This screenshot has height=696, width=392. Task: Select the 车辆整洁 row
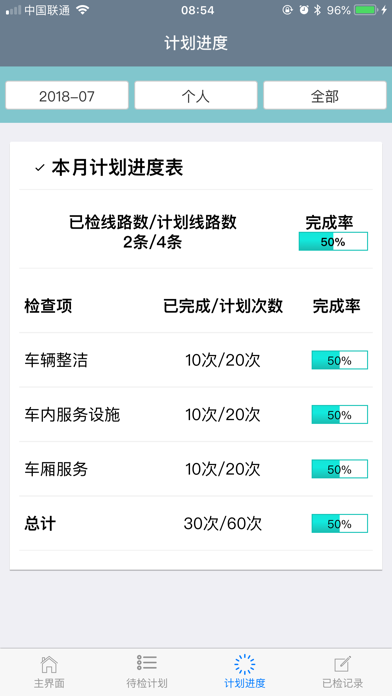pos(196,360)
